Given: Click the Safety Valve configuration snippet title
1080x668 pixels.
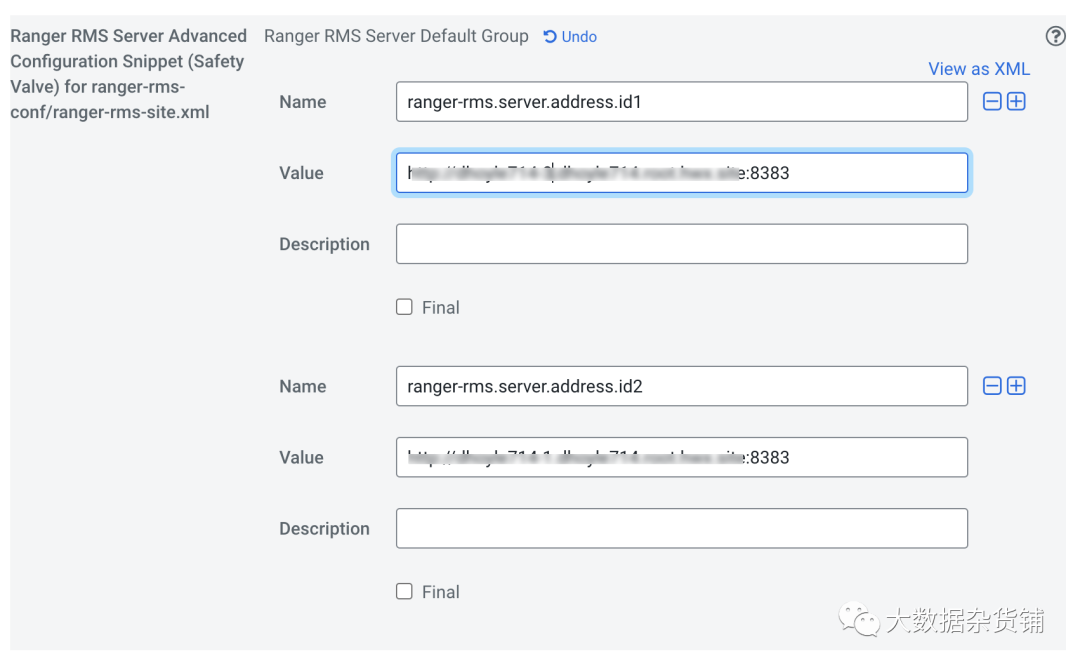Looking at the screenshot, I should coord(128,74).
